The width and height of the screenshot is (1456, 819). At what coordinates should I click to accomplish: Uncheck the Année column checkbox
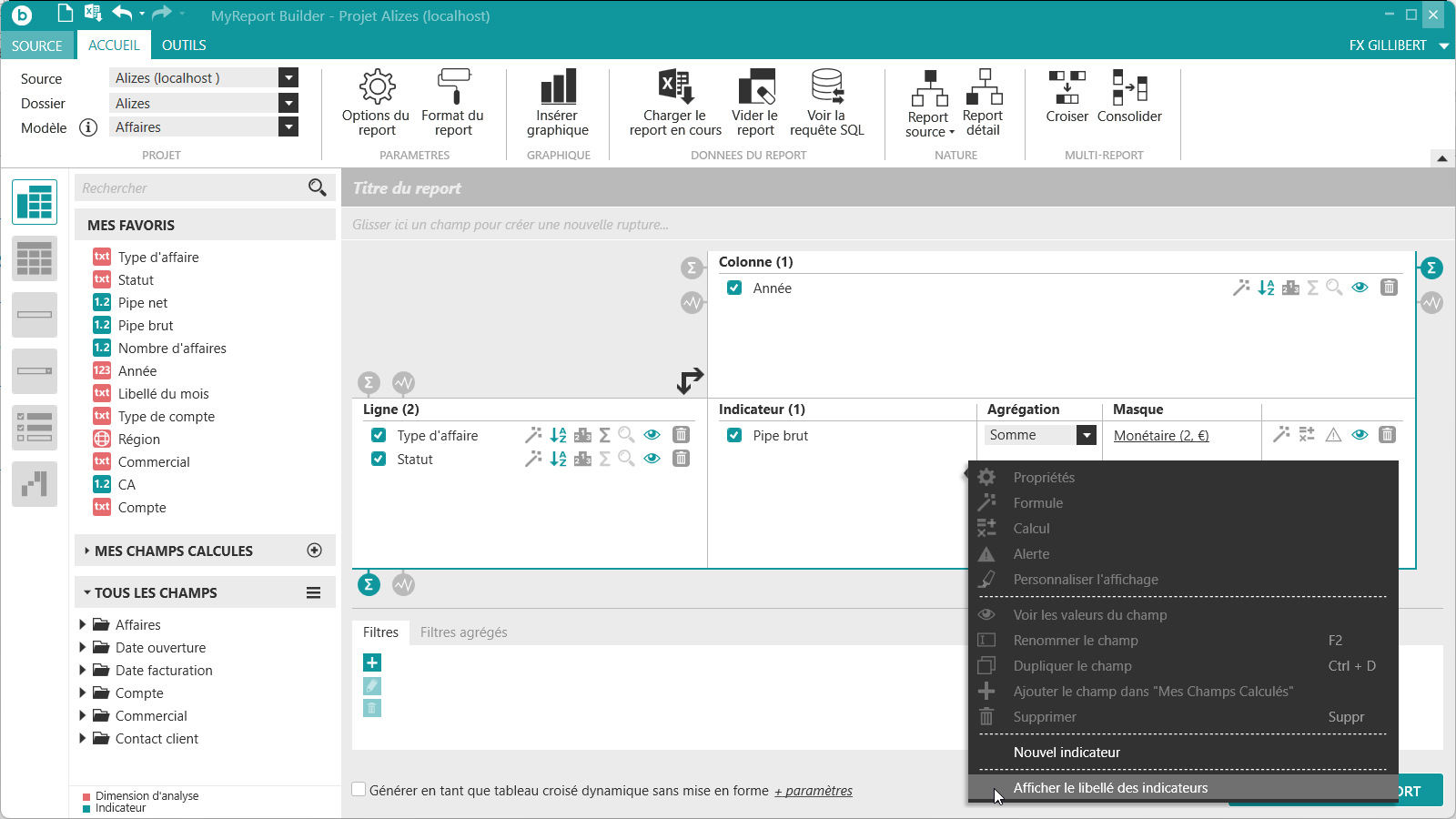point(734,288)
